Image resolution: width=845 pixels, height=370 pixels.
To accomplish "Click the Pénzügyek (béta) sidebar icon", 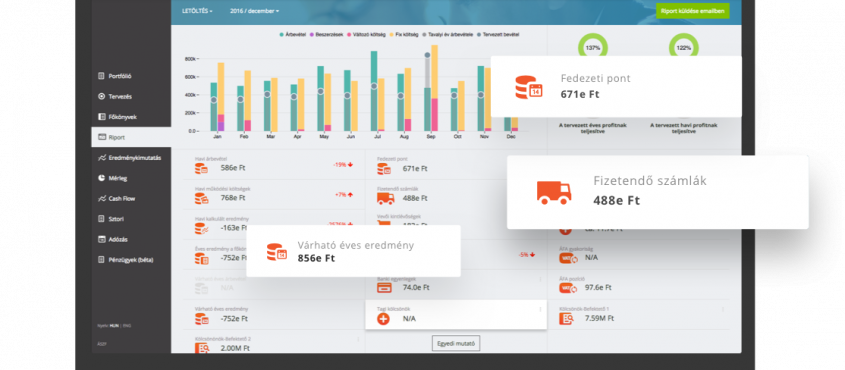I will (x=101, y=260).
